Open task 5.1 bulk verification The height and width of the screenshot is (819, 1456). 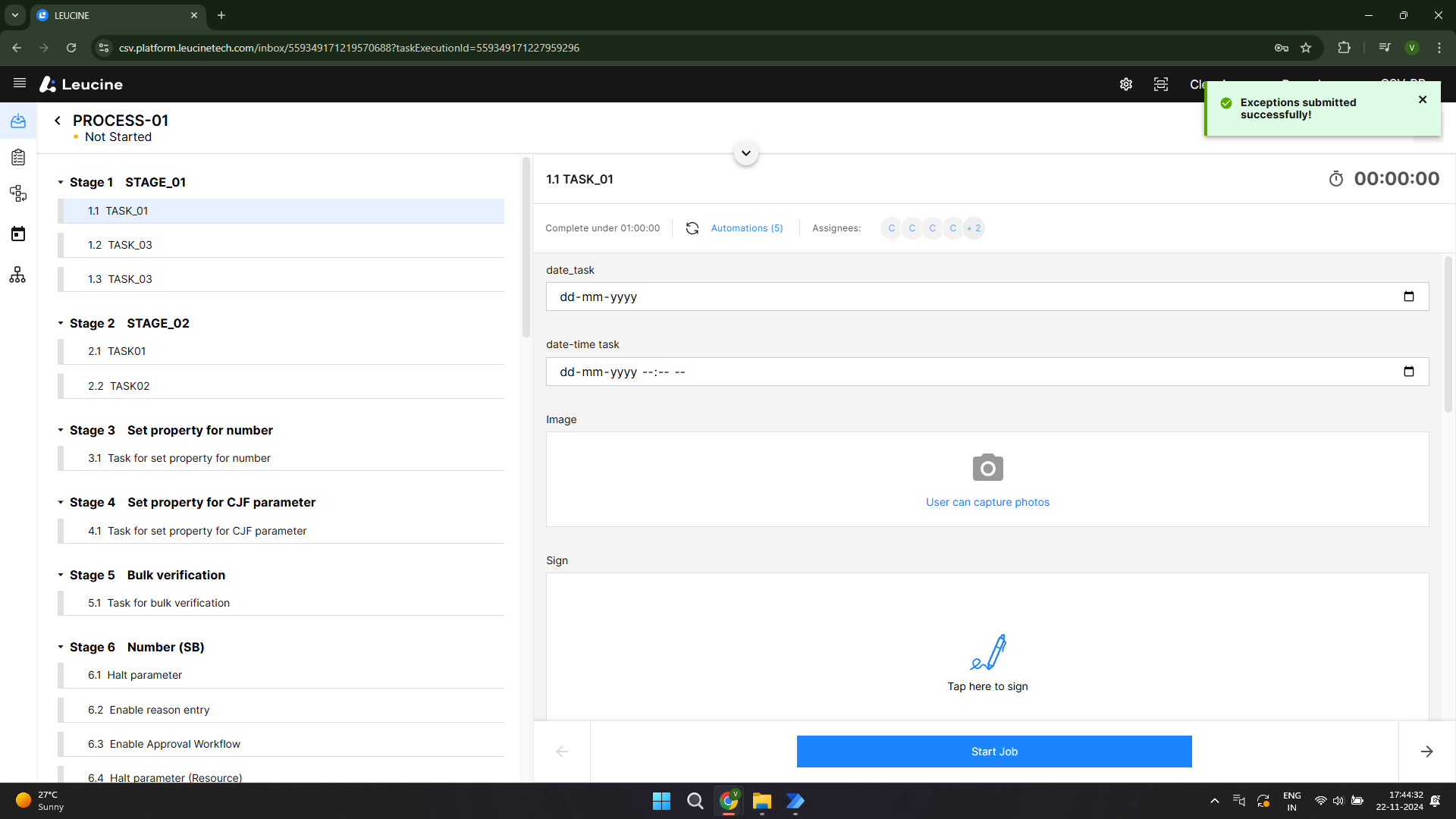pos(281,603)
